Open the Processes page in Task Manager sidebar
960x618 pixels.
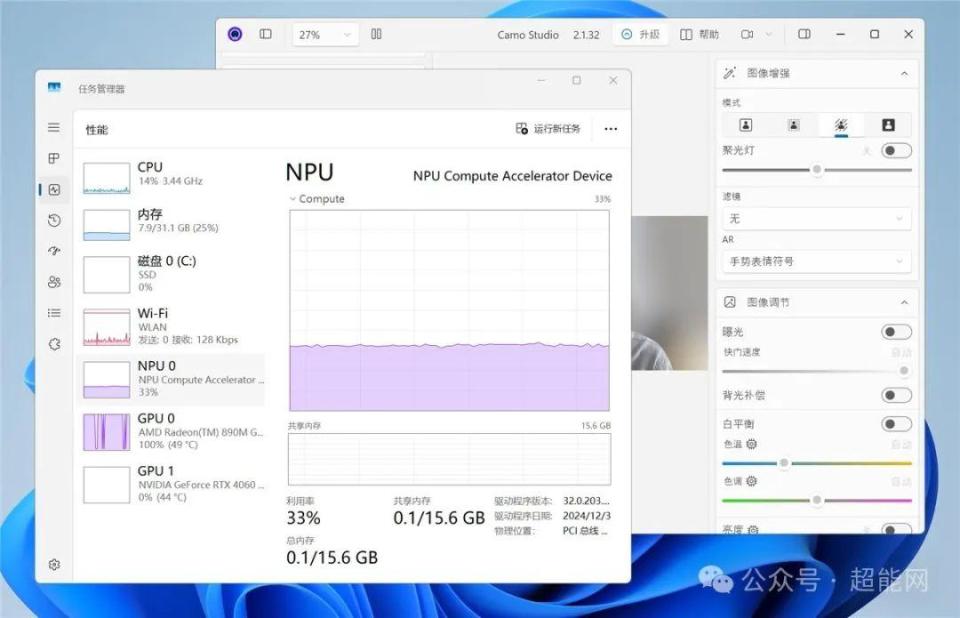[54, 158]
